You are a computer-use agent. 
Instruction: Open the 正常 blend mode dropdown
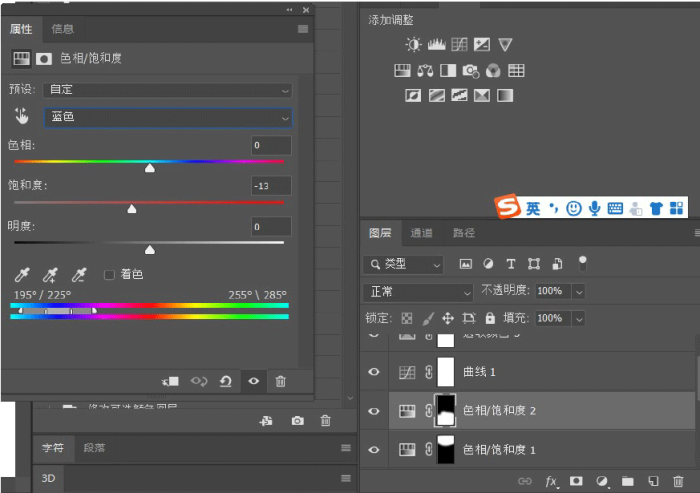tap(418, 292)
